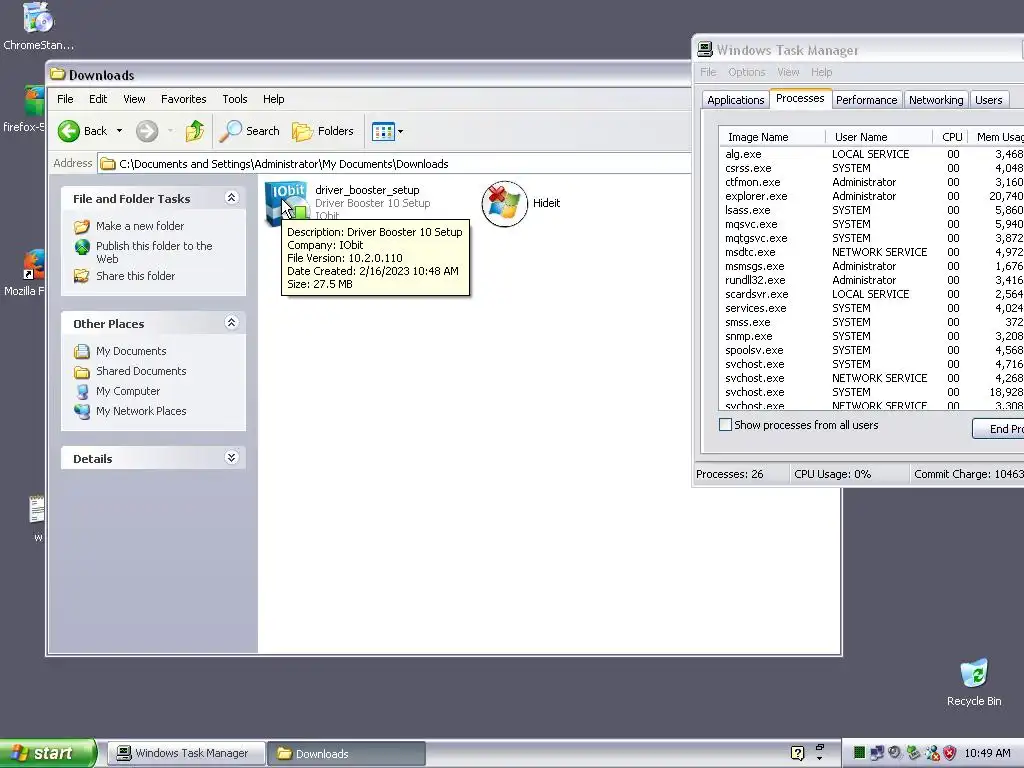Click the address bar path field

(394, 164)
